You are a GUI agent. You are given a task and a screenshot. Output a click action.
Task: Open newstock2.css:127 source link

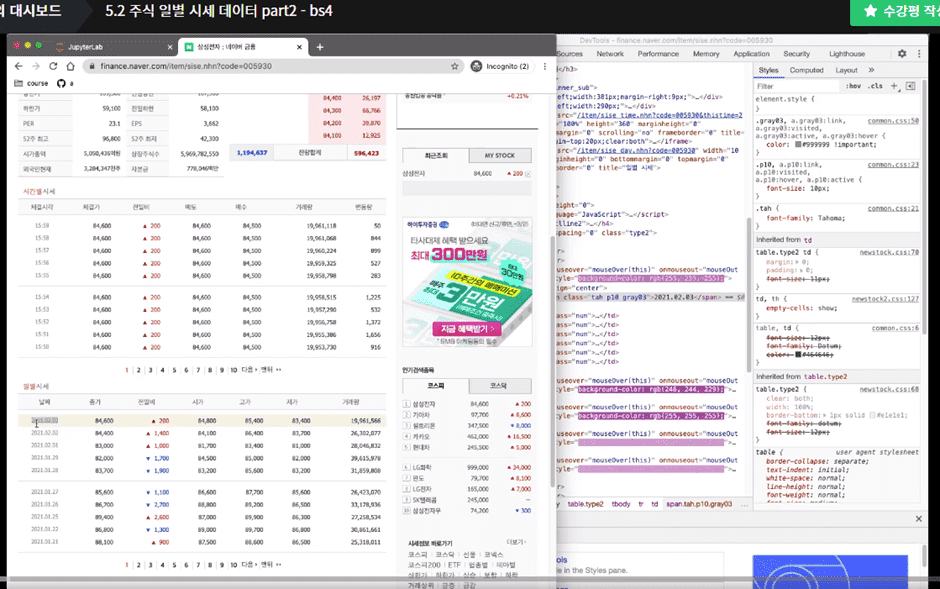click(x=885, y=298)
